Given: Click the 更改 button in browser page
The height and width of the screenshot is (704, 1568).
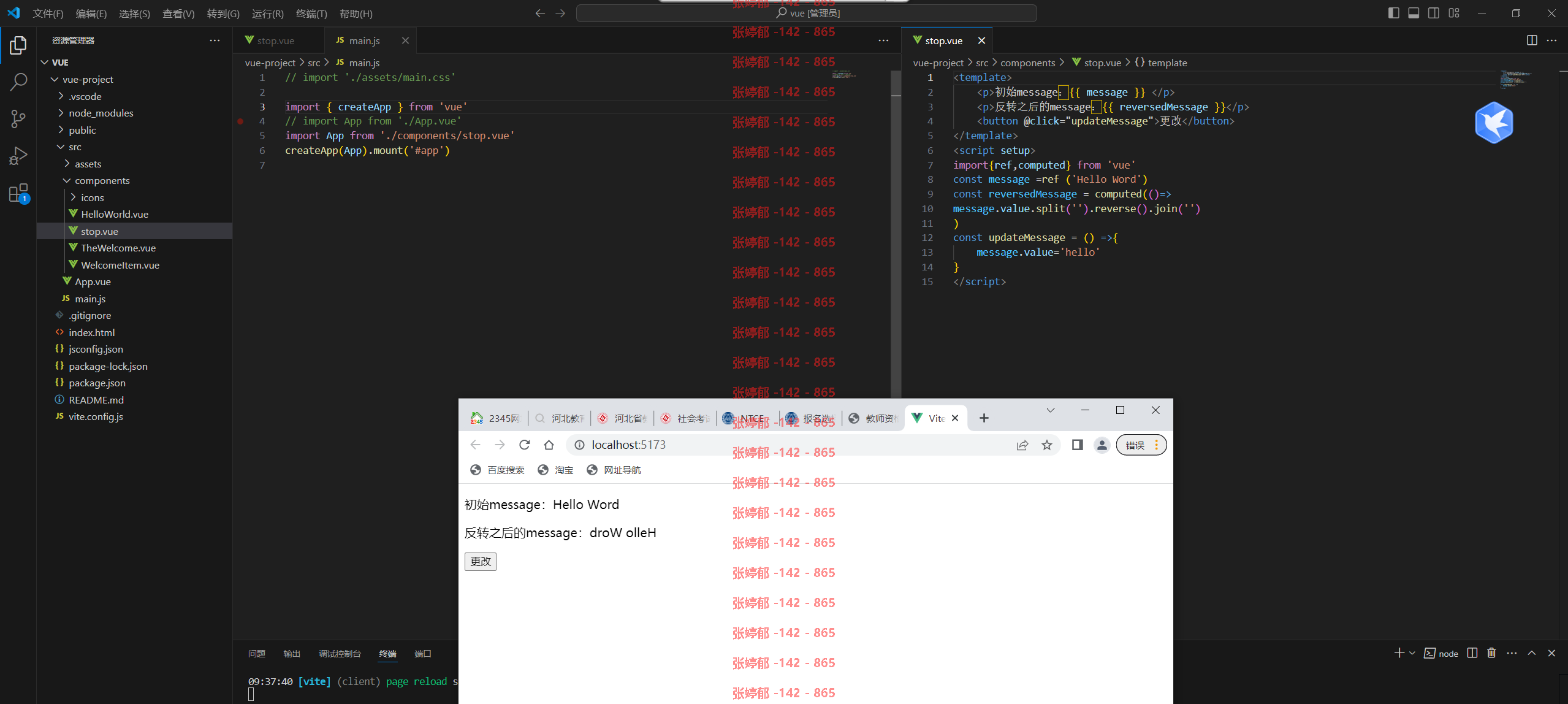Looking at the screenshot, I should (481, 561).
